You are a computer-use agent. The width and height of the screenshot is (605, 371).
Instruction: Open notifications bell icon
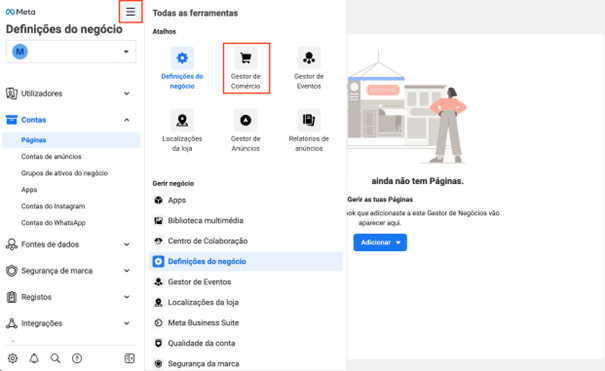point(34,358)
